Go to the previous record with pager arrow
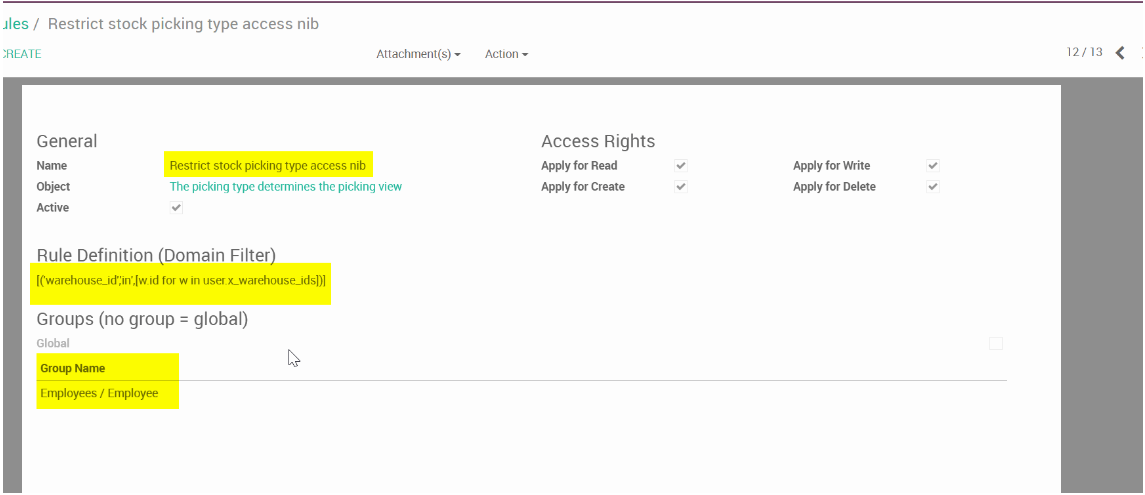 1120,53
